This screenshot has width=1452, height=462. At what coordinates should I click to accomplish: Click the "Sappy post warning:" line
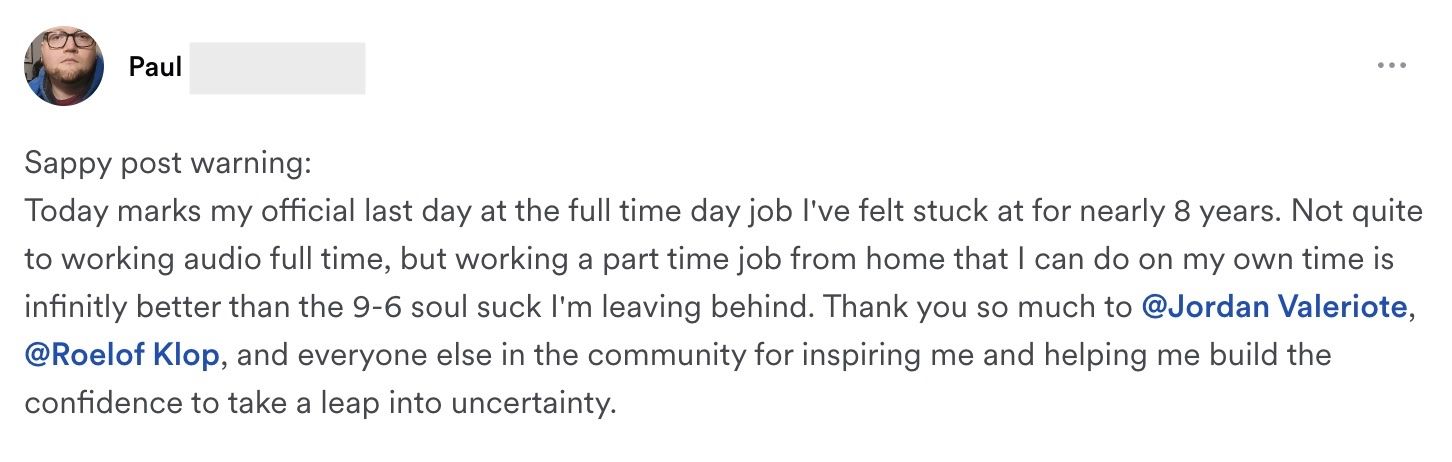[168, 163]
